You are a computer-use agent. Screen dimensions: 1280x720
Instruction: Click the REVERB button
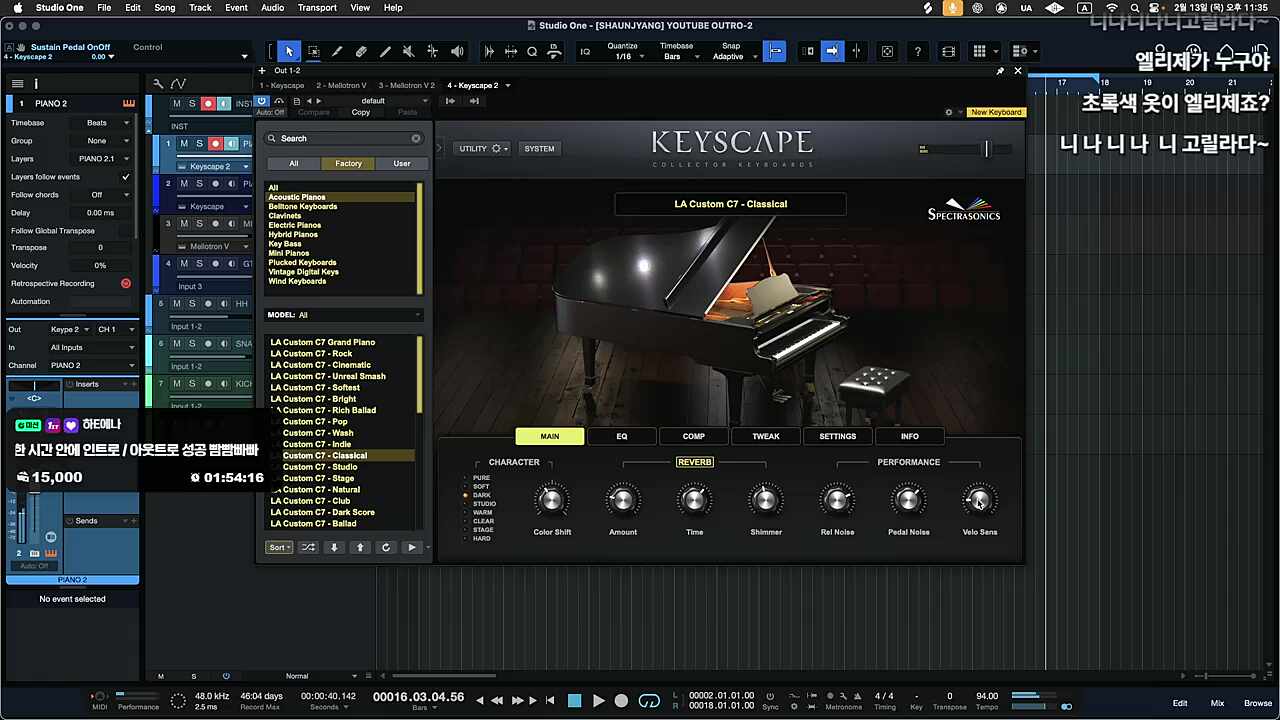694,462
